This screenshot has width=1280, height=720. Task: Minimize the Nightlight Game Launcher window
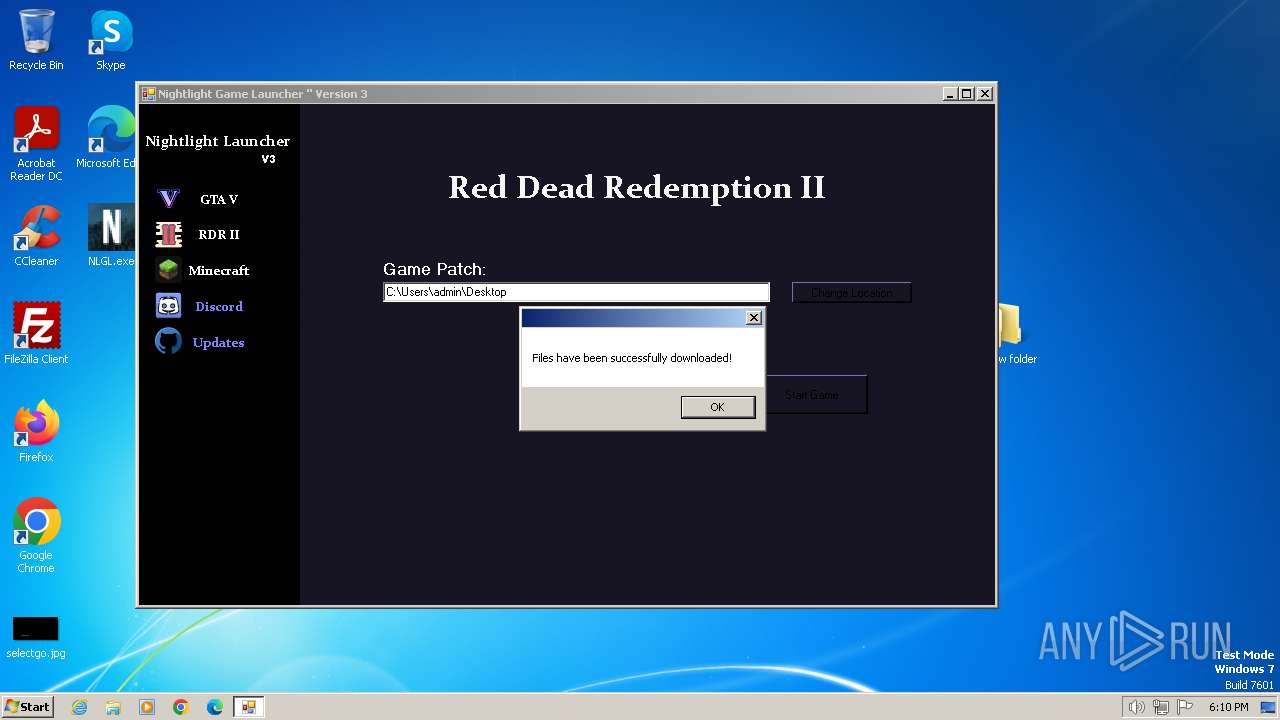pos(949,93)
